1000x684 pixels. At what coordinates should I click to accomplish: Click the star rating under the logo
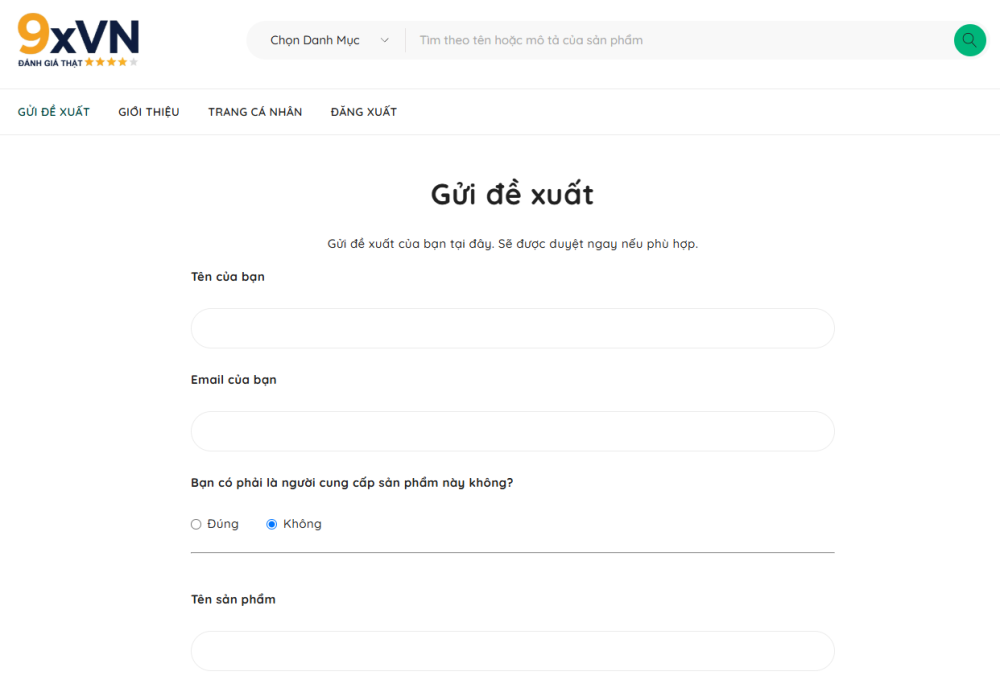click(x=111, y=62)
